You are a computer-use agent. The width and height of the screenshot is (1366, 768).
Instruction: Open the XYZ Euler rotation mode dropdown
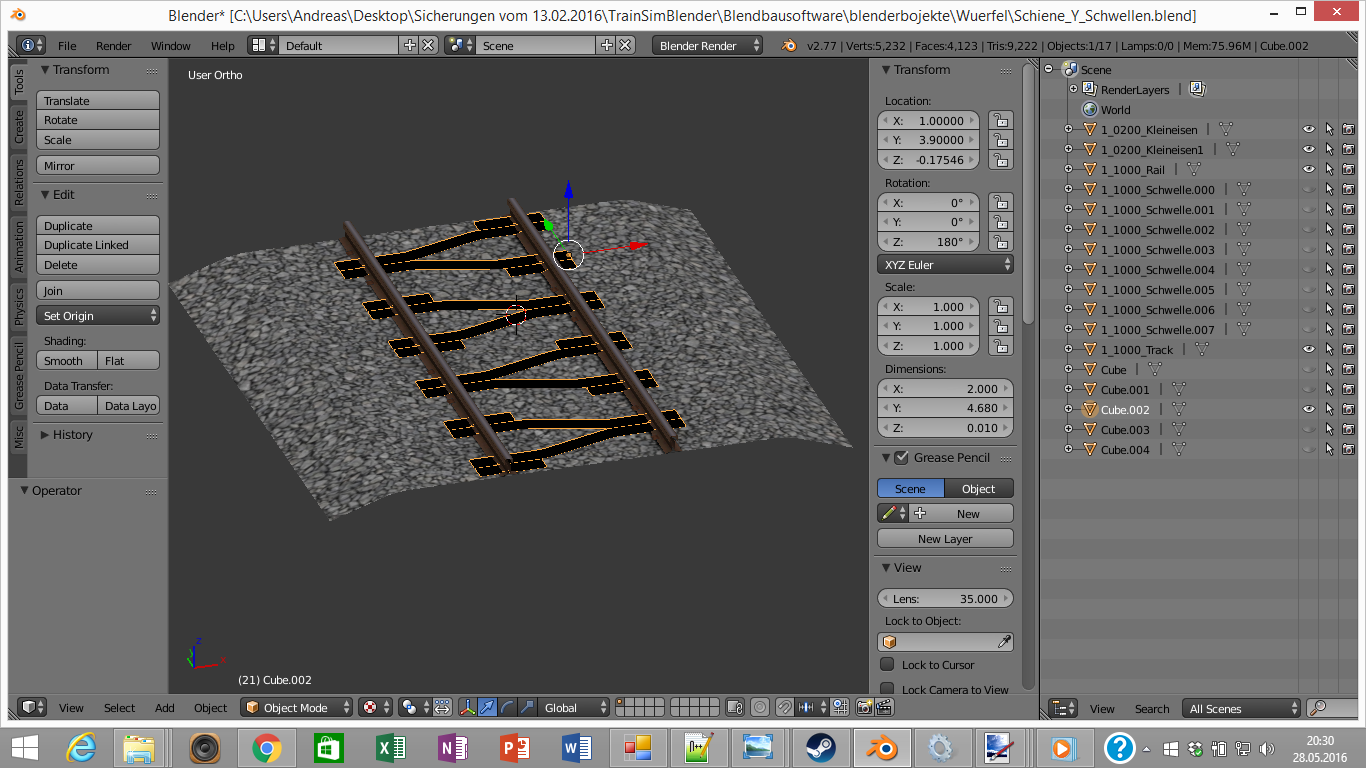point(945,265)
